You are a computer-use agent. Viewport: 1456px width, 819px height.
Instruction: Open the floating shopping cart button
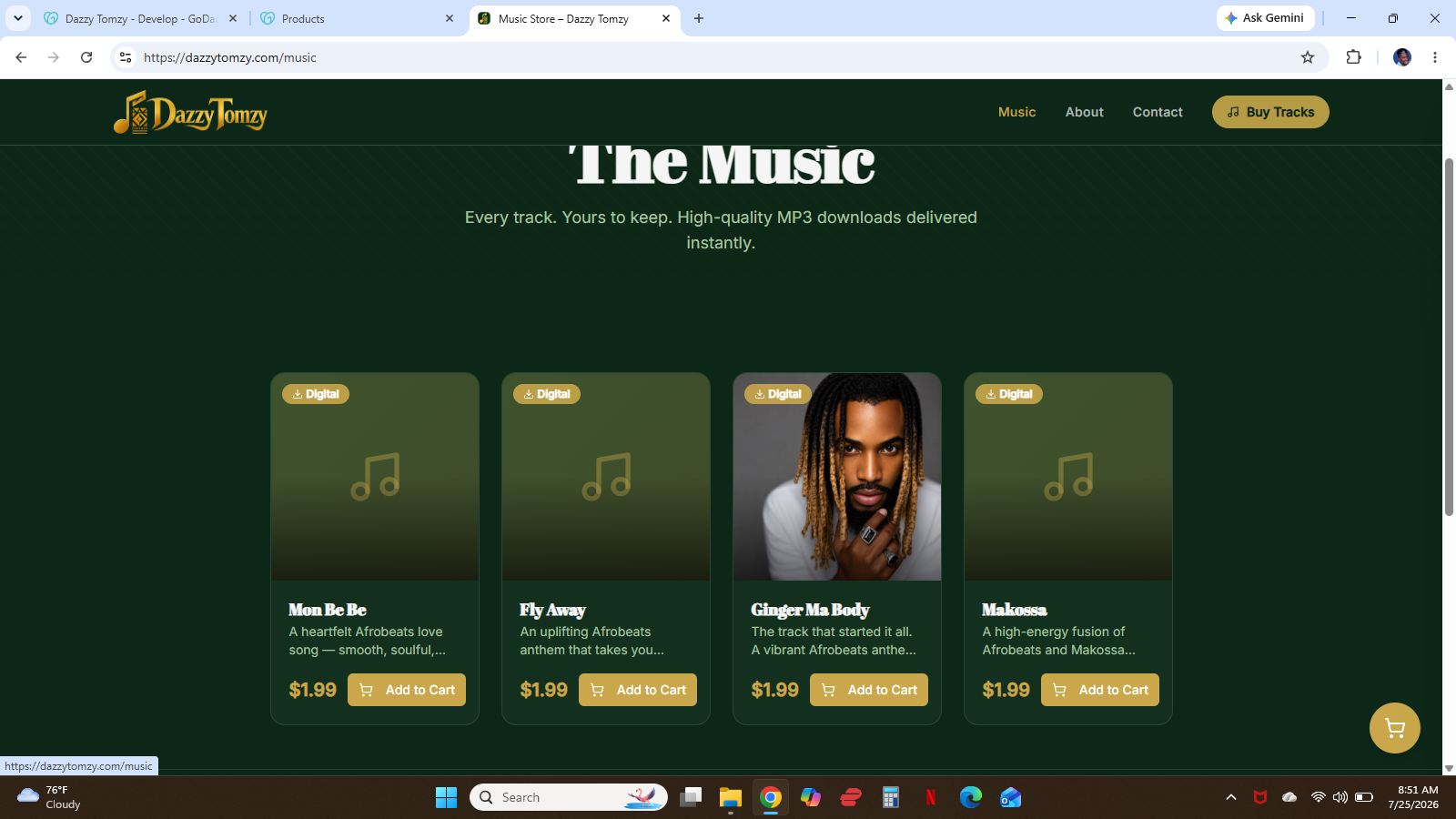[x=1394, y=728]
